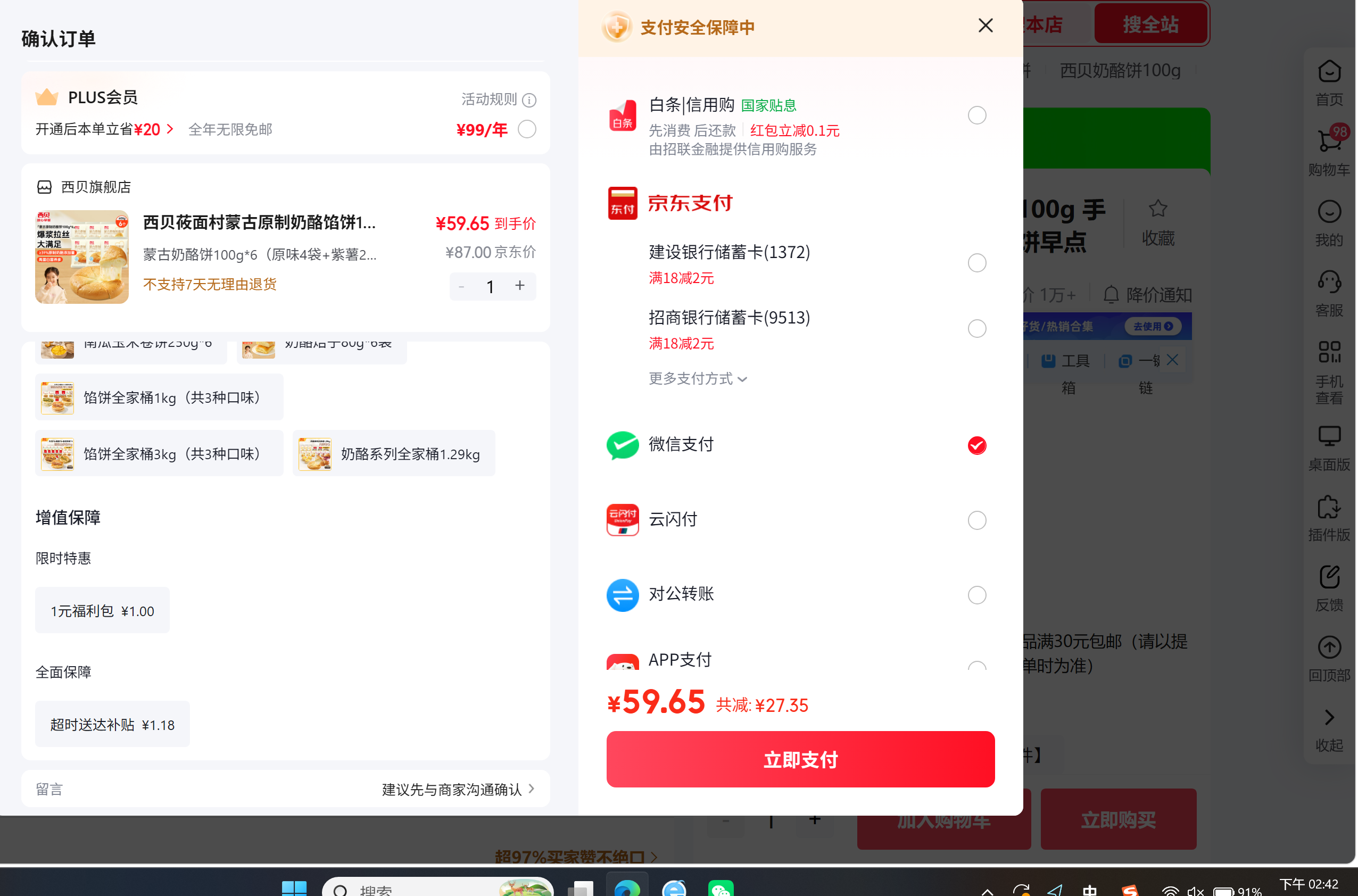Open 首页 from the right sidebar
Viewport: 1358px width, 896px height.
pos(1329,83)
